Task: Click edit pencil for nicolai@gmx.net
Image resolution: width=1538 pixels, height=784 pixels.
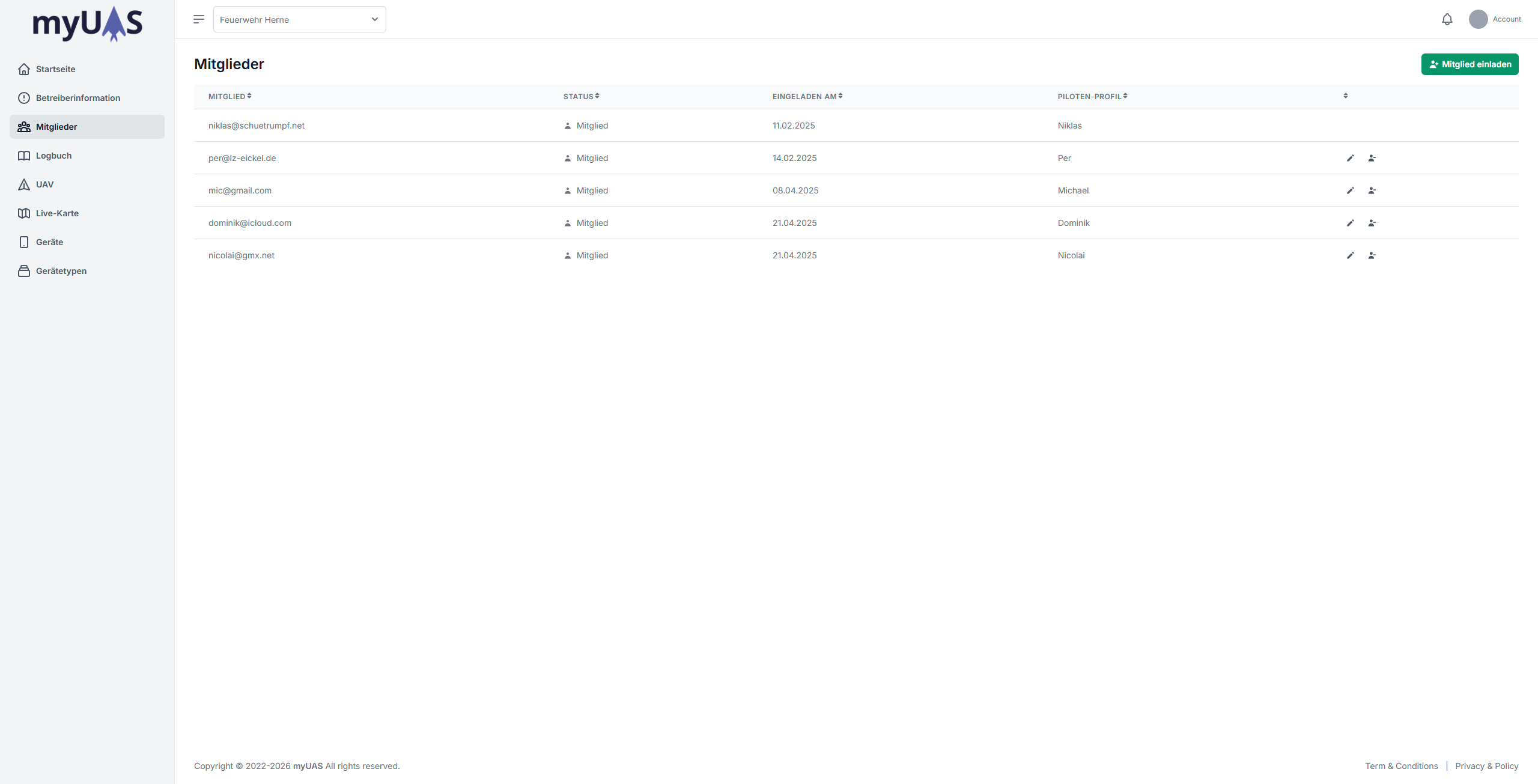Action: pos(1350,255)
